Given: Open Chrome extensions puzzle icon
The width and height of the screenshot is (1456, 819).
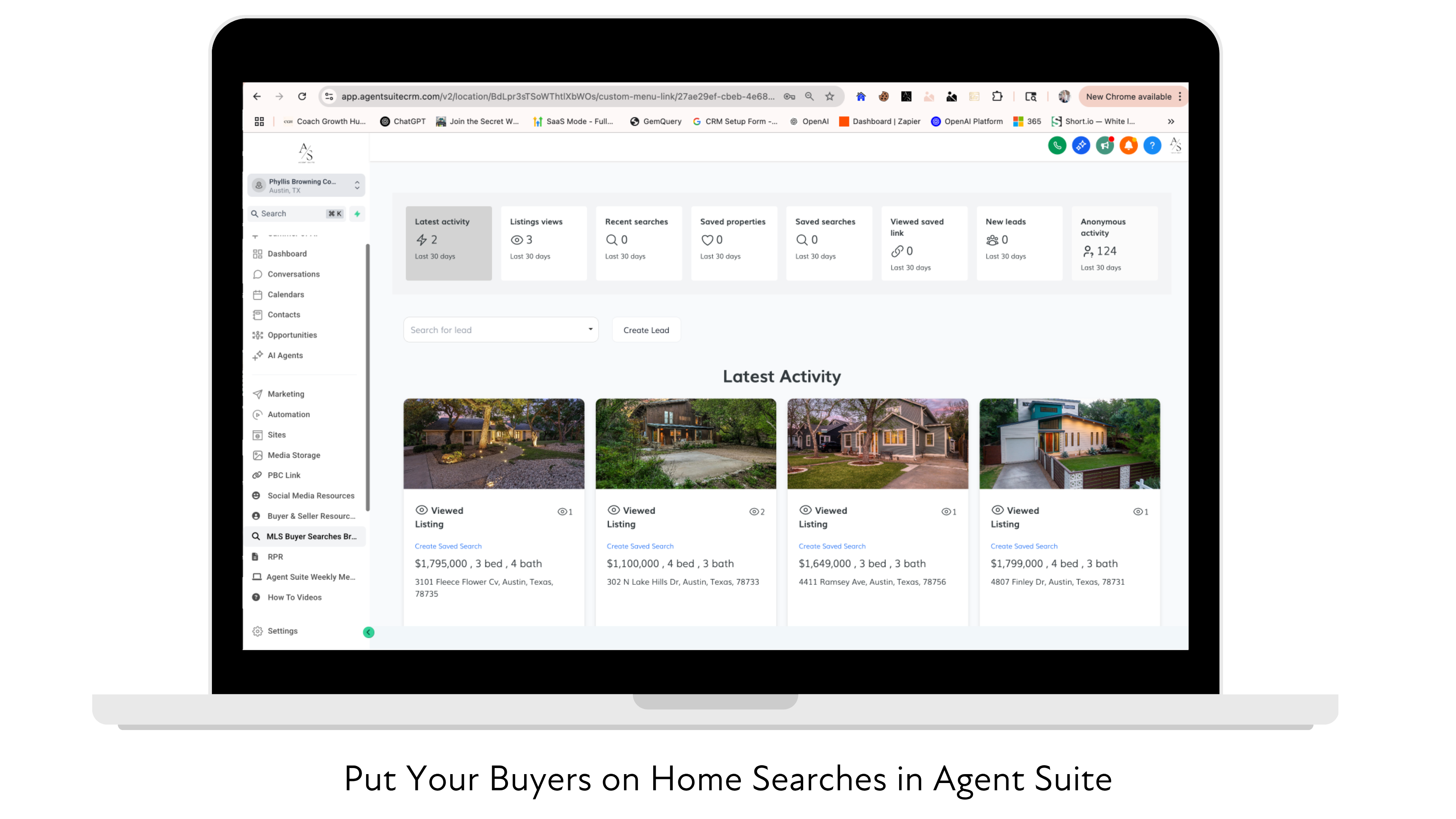Looking at the screenshot, I should coord(997,97).
